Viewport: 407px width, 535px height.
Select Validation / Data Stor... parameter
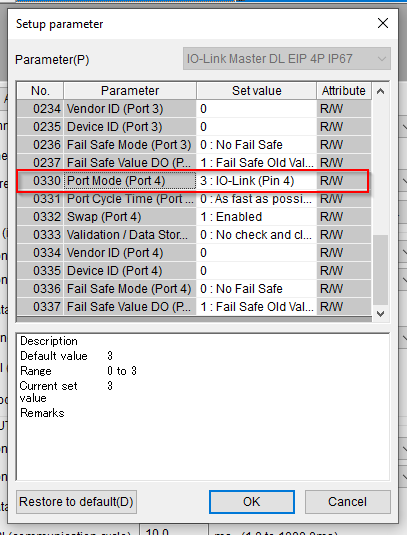(130, 235)
